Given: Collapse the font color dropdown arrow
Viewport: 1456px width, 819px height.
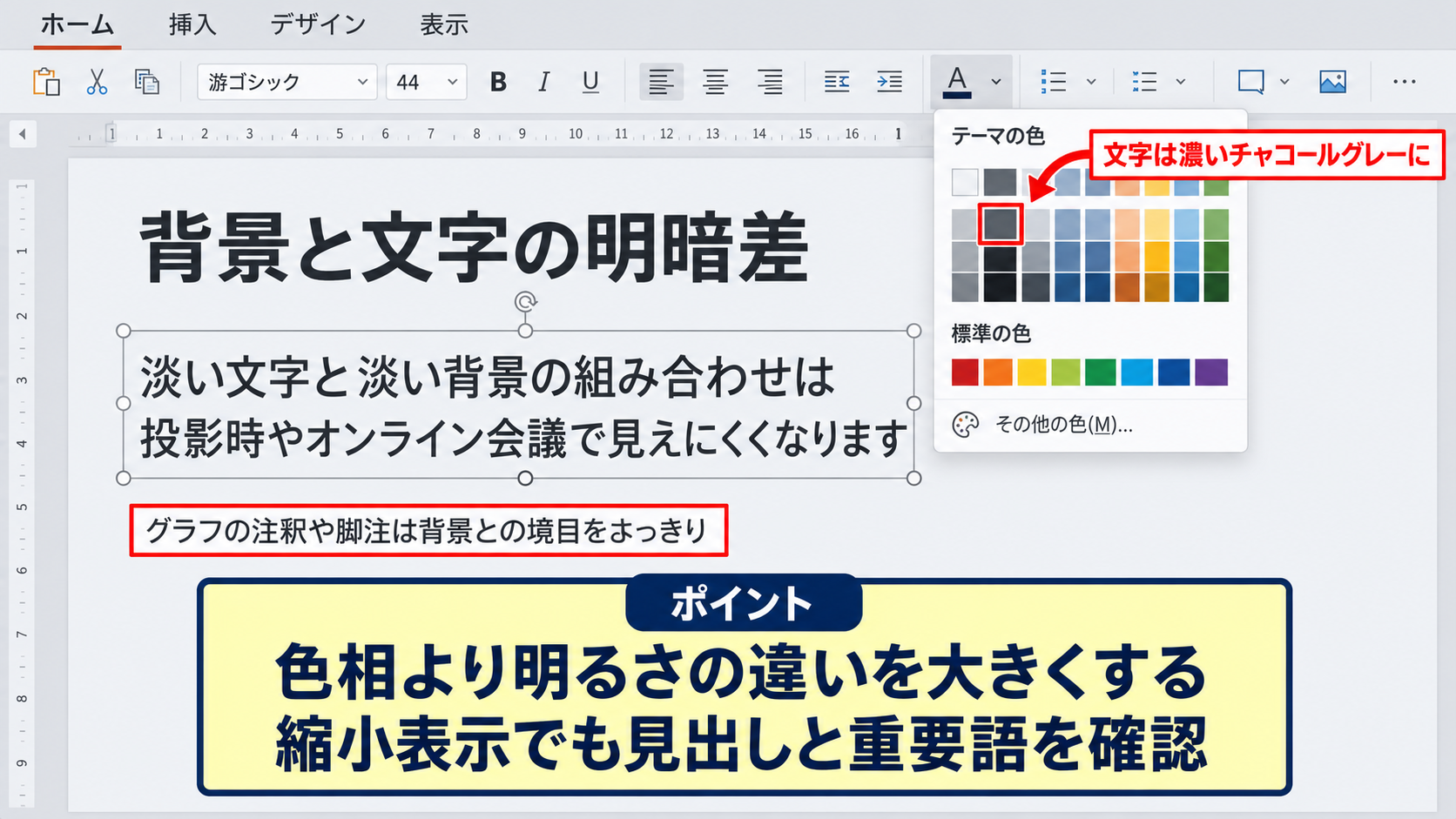Looking at the screenshot, I should [996, 82].
